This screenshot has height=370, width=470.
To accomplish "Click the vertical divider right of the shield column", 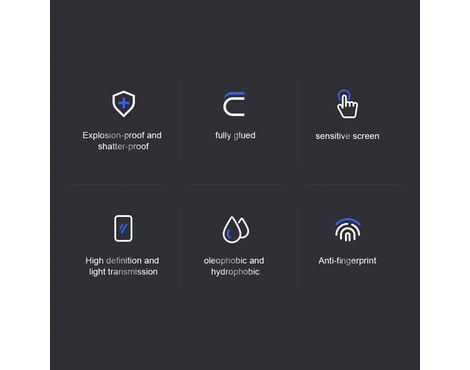I will (x=179, y=122).
